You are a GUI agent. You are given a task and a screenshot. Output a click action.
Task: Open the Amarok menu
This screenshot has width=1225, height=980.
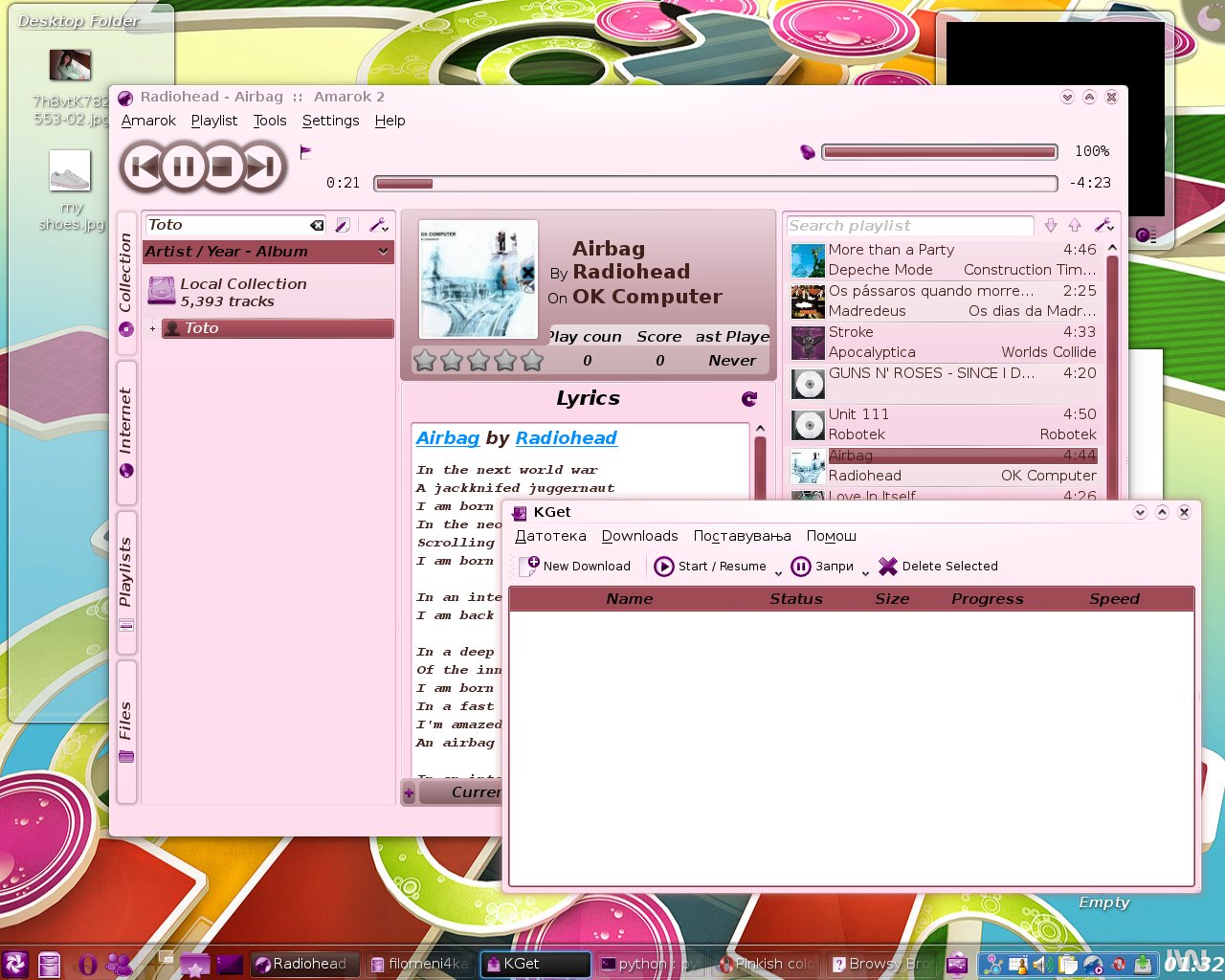point(148,121)
